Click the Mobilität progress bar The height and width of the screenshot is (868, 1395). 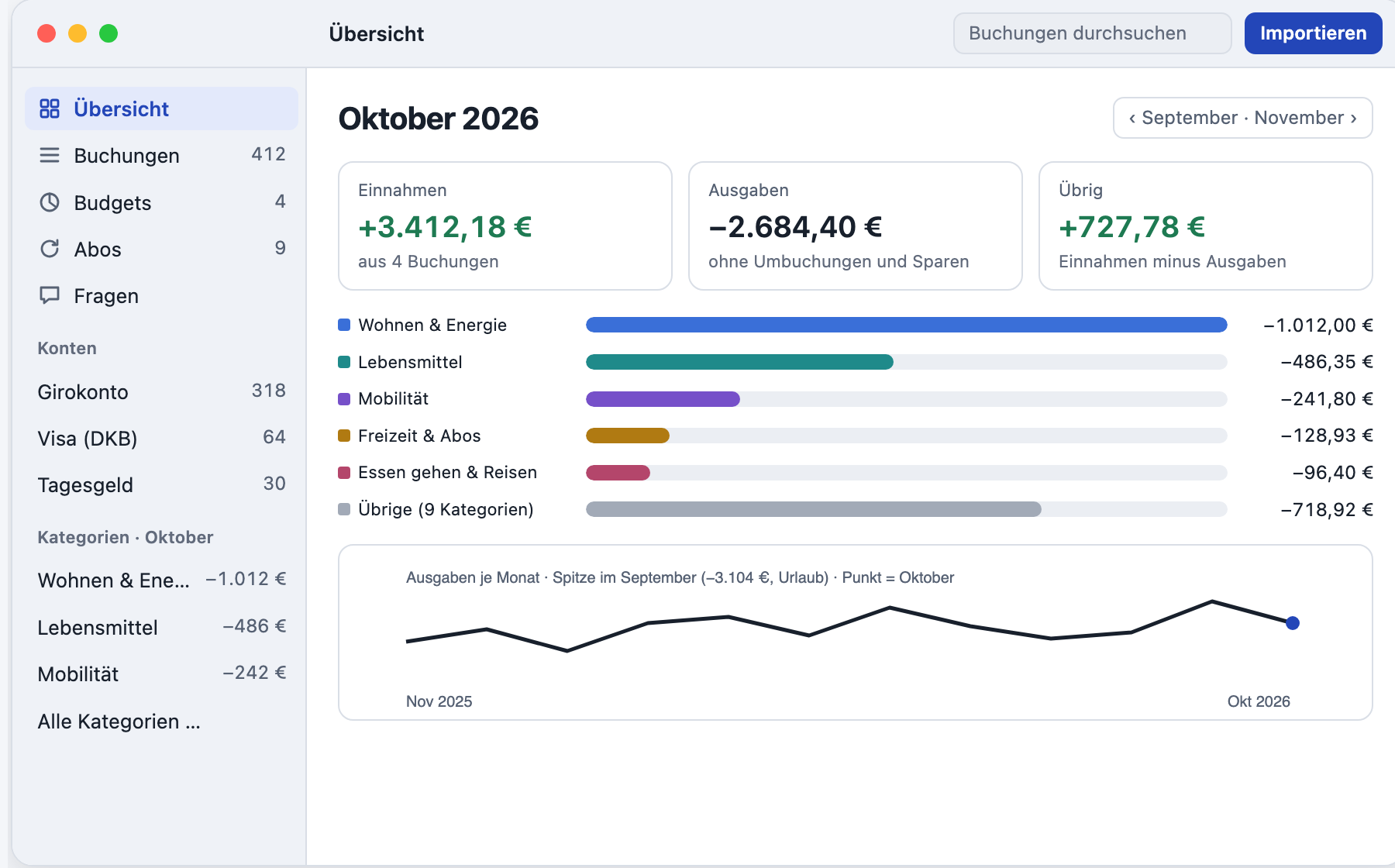tap(907, 399)
